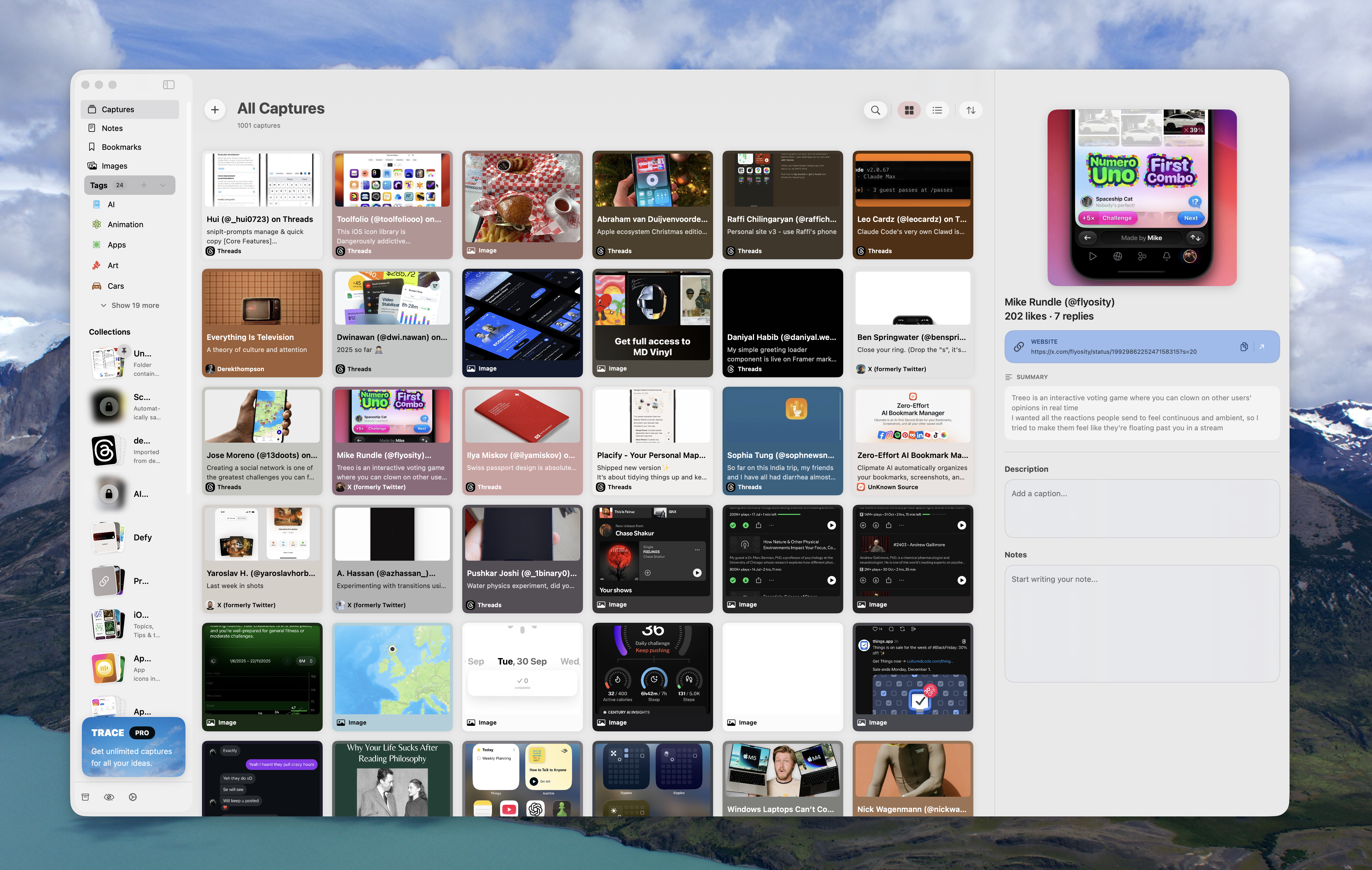Switch to list view layout
This screenshot has width=1372, height=870.
[x=937, y=110]
